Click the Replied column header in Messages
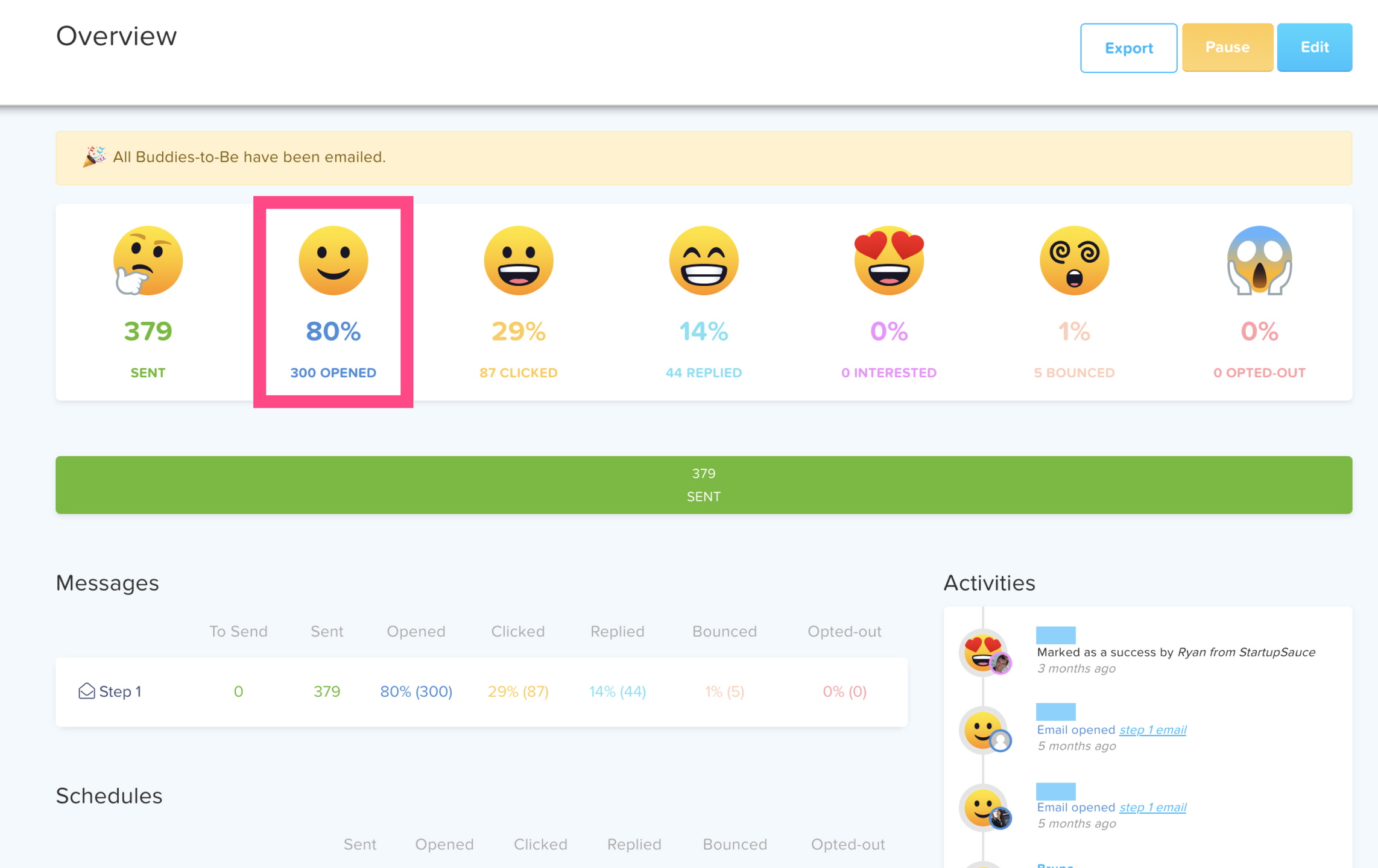The width and height of the screenshot is (1378, 868). 617,631
